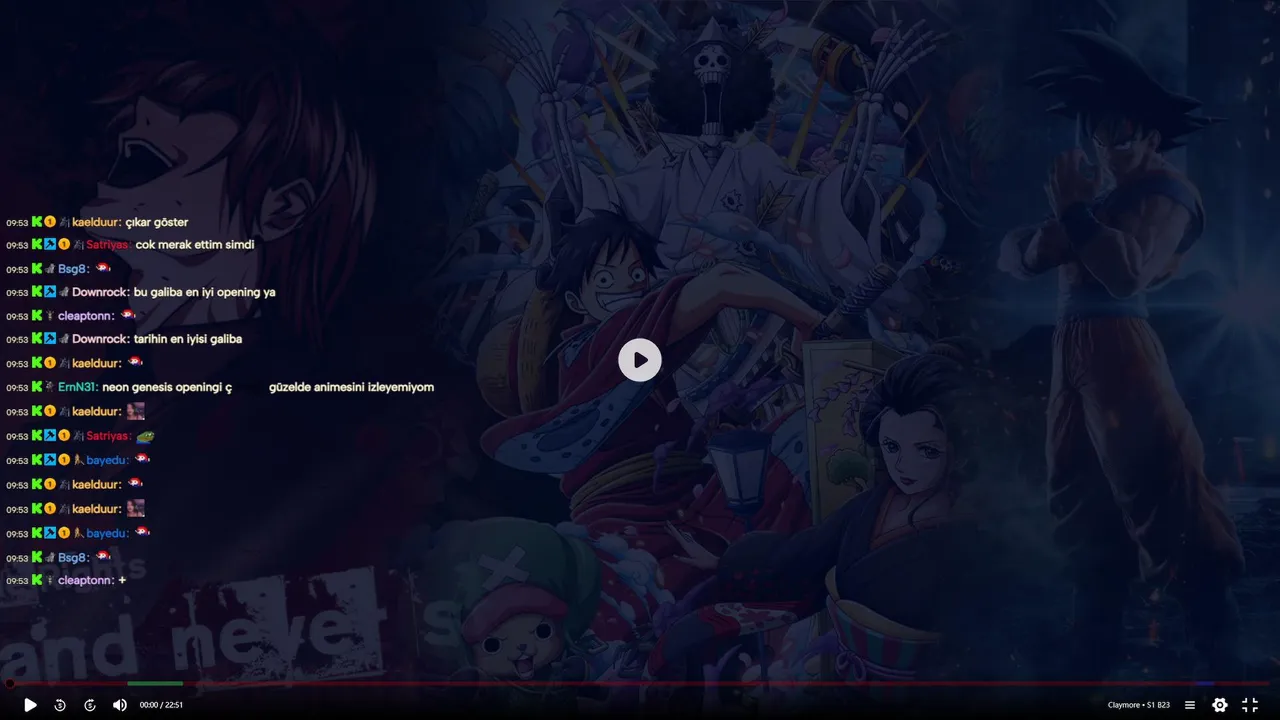This screenshot has height=720, width=1280.
Task: Exit fullscreen mode
Action: pos(1250,705)
